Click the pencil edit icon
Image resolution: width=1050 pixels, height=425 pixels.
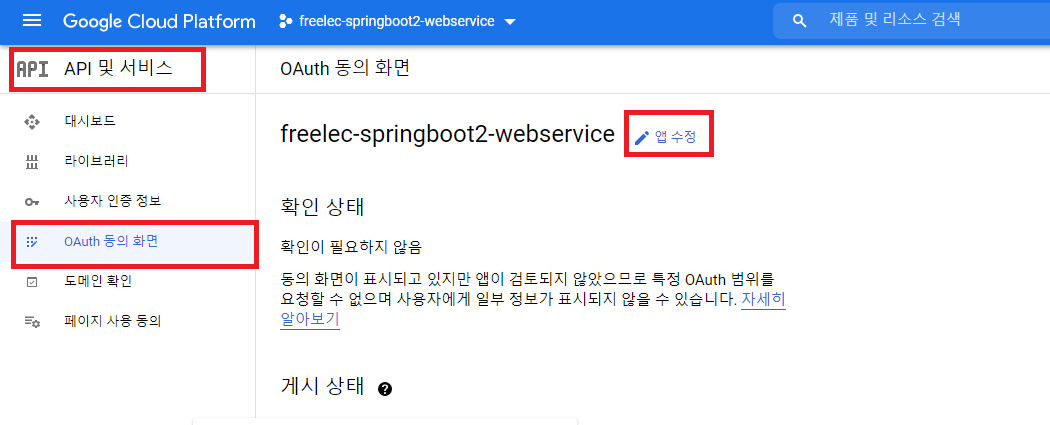coord(642,138)
